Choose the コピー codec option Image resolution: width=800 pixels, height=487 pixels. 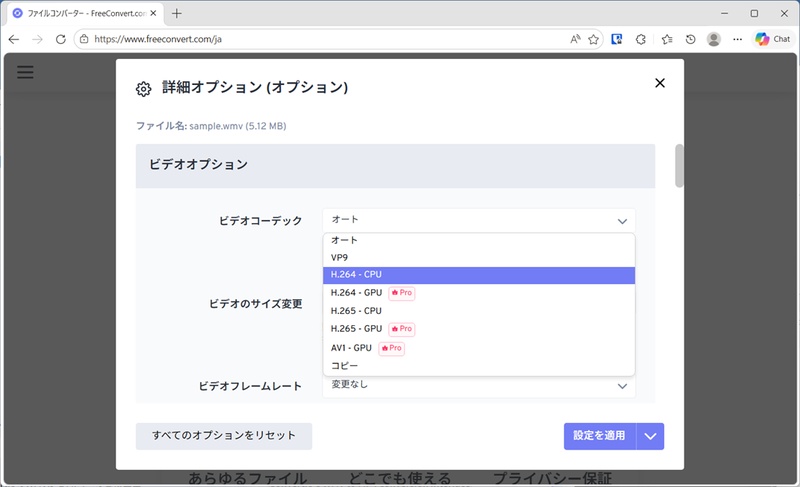point(479,366)
